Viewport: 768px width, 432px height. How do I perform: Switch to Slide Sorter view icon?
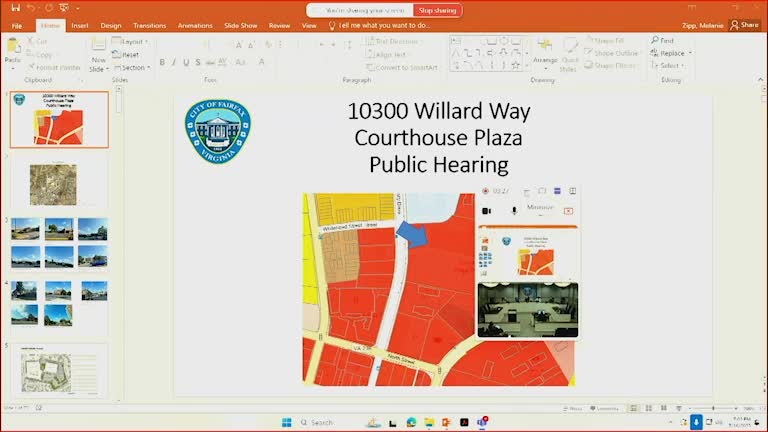648,408
